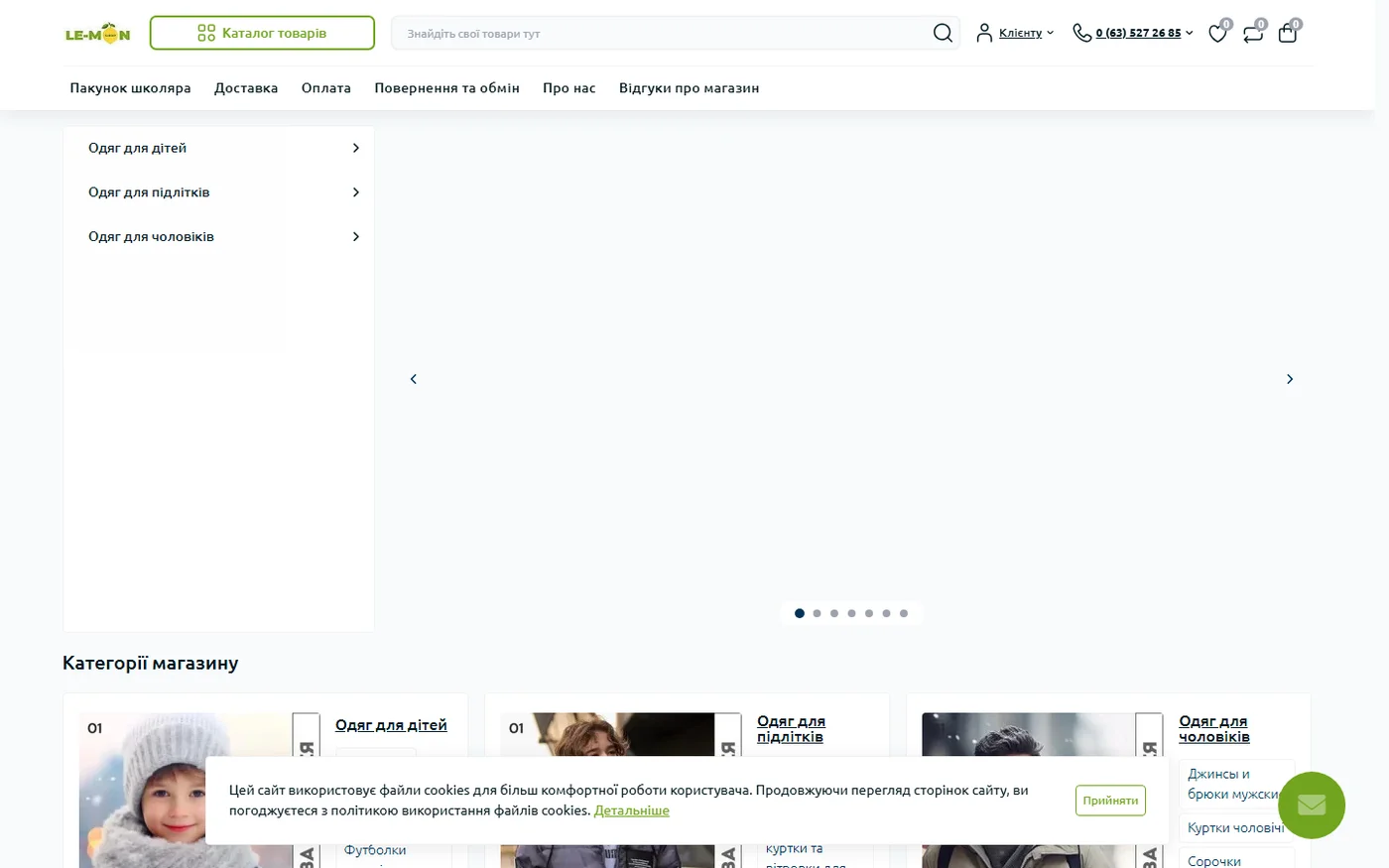Select the first slider pagination dot
Screen dimensions: 1389x868
(800, 613)
